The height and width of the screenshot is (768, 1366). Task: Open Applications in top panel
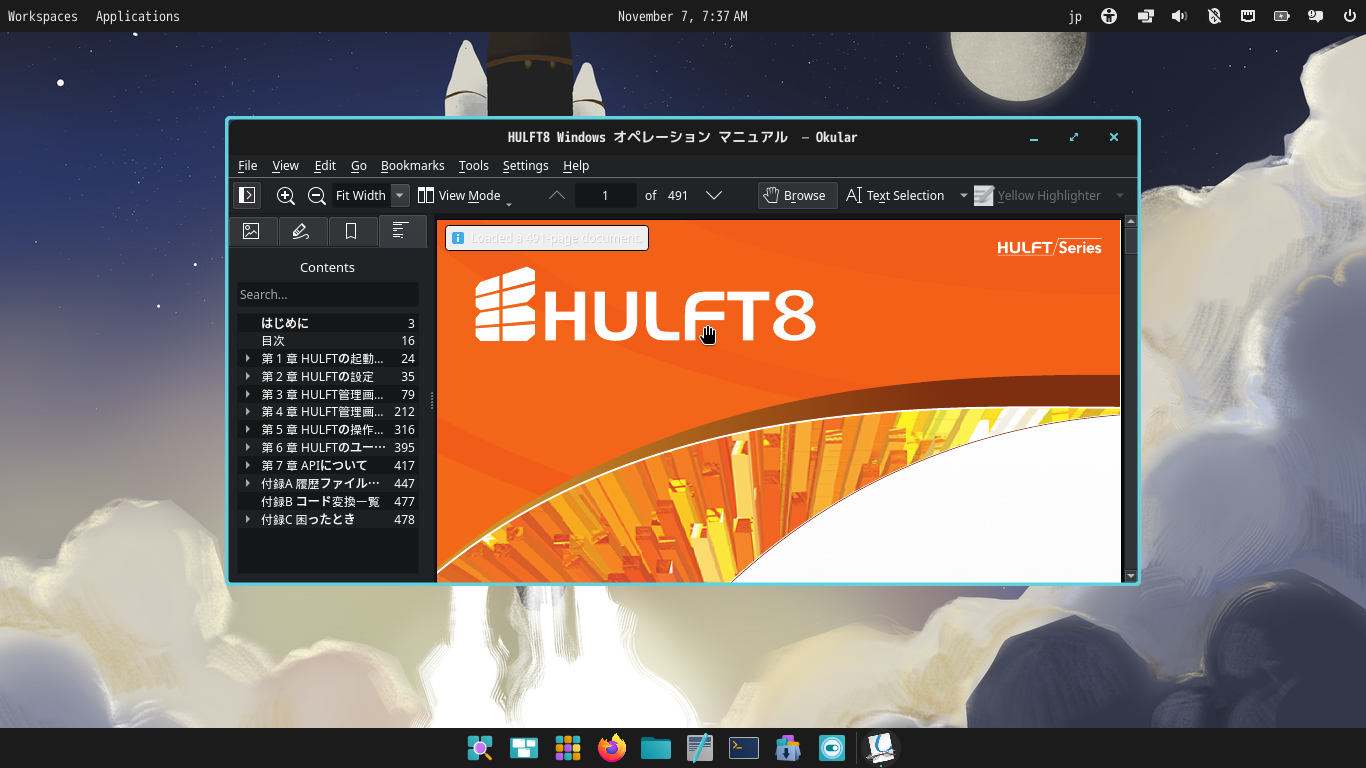138,16
